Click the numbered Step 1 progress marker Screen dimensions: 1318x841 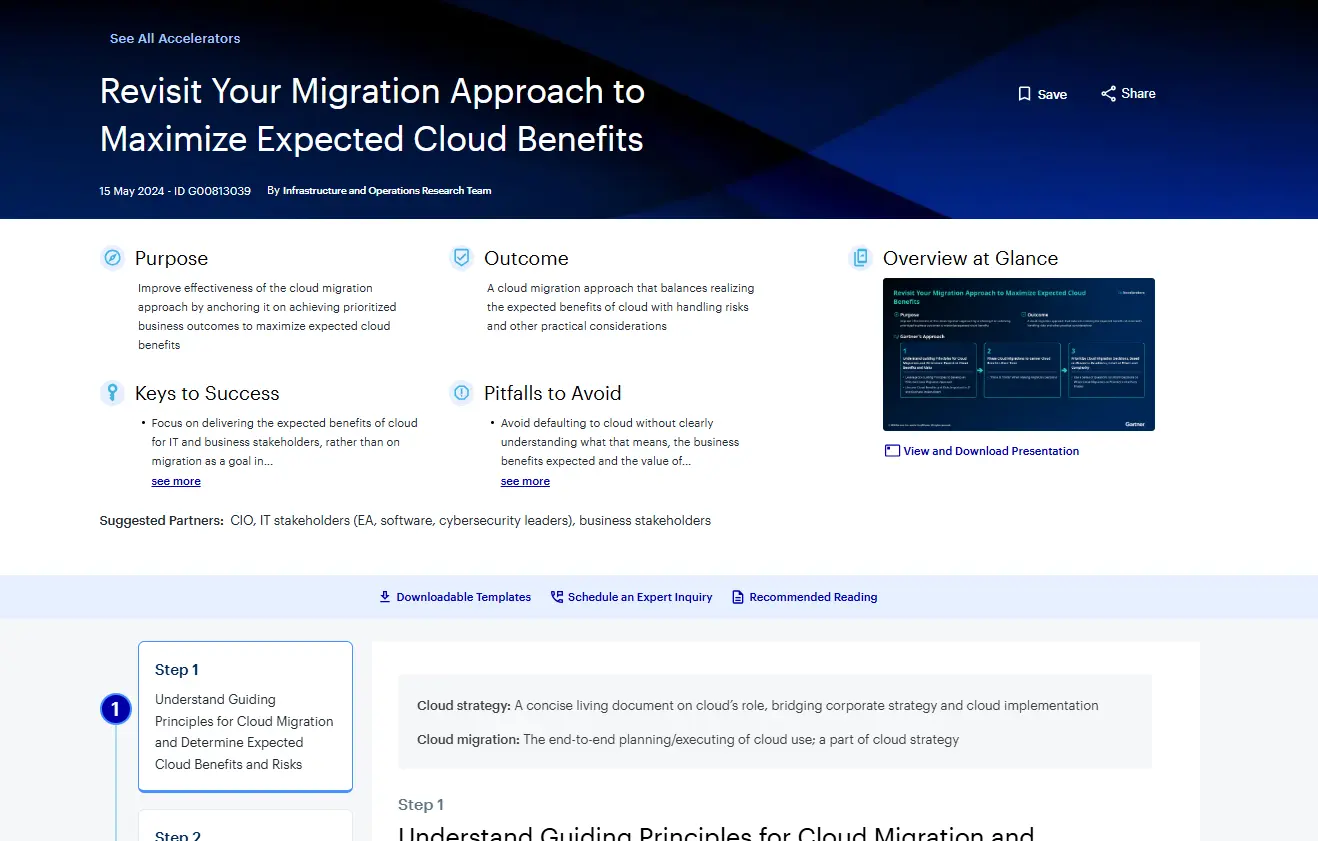tap(115, 708)
